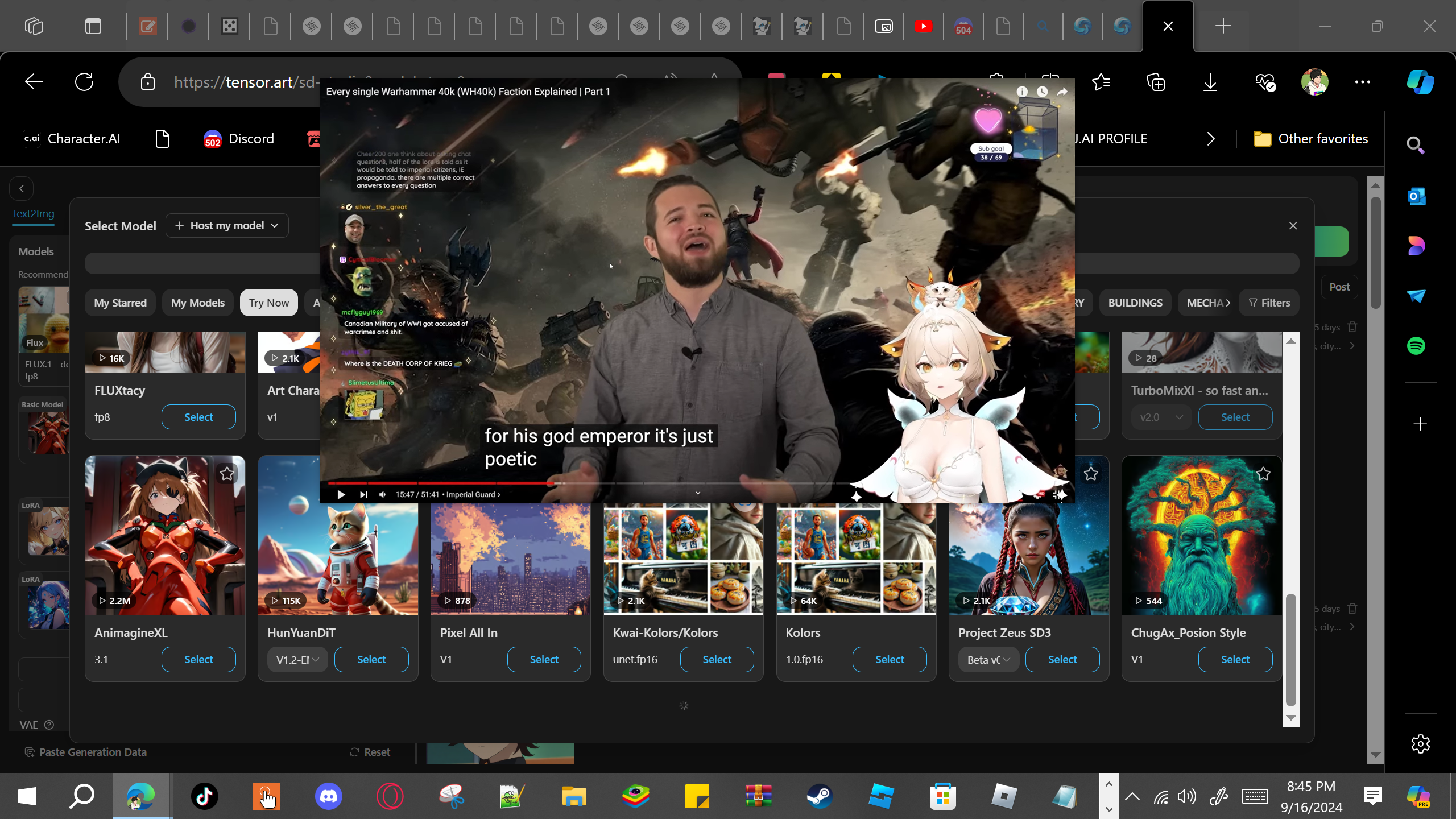Expand the first 5 days history entry
Image resolution: width=1456 pixels, height=819 pixels.
click(1352, 346)
